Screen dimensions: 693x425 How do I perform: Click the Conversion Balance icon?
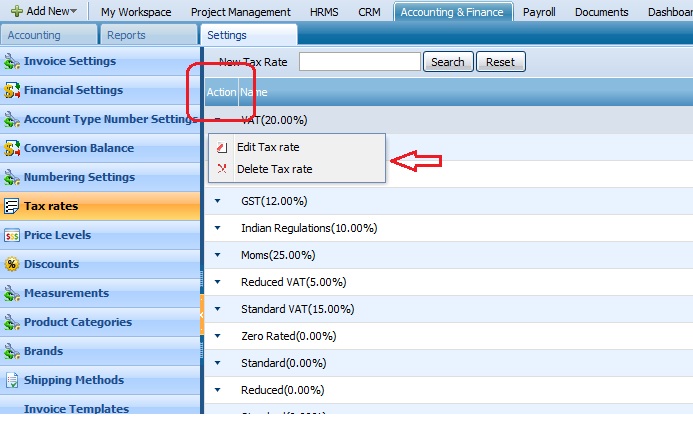point(12,149)
